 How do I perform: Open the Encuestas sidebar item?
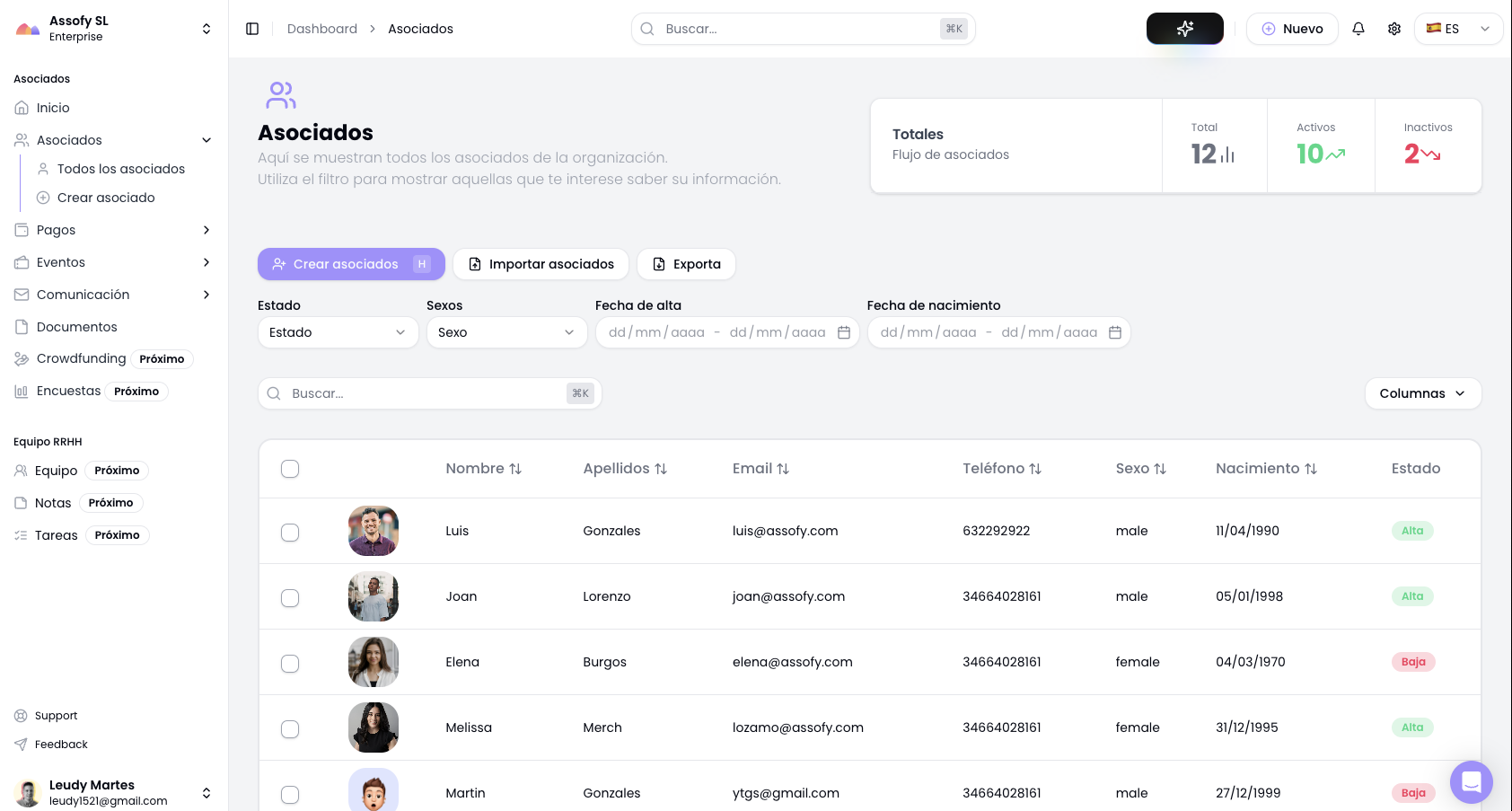68,391
